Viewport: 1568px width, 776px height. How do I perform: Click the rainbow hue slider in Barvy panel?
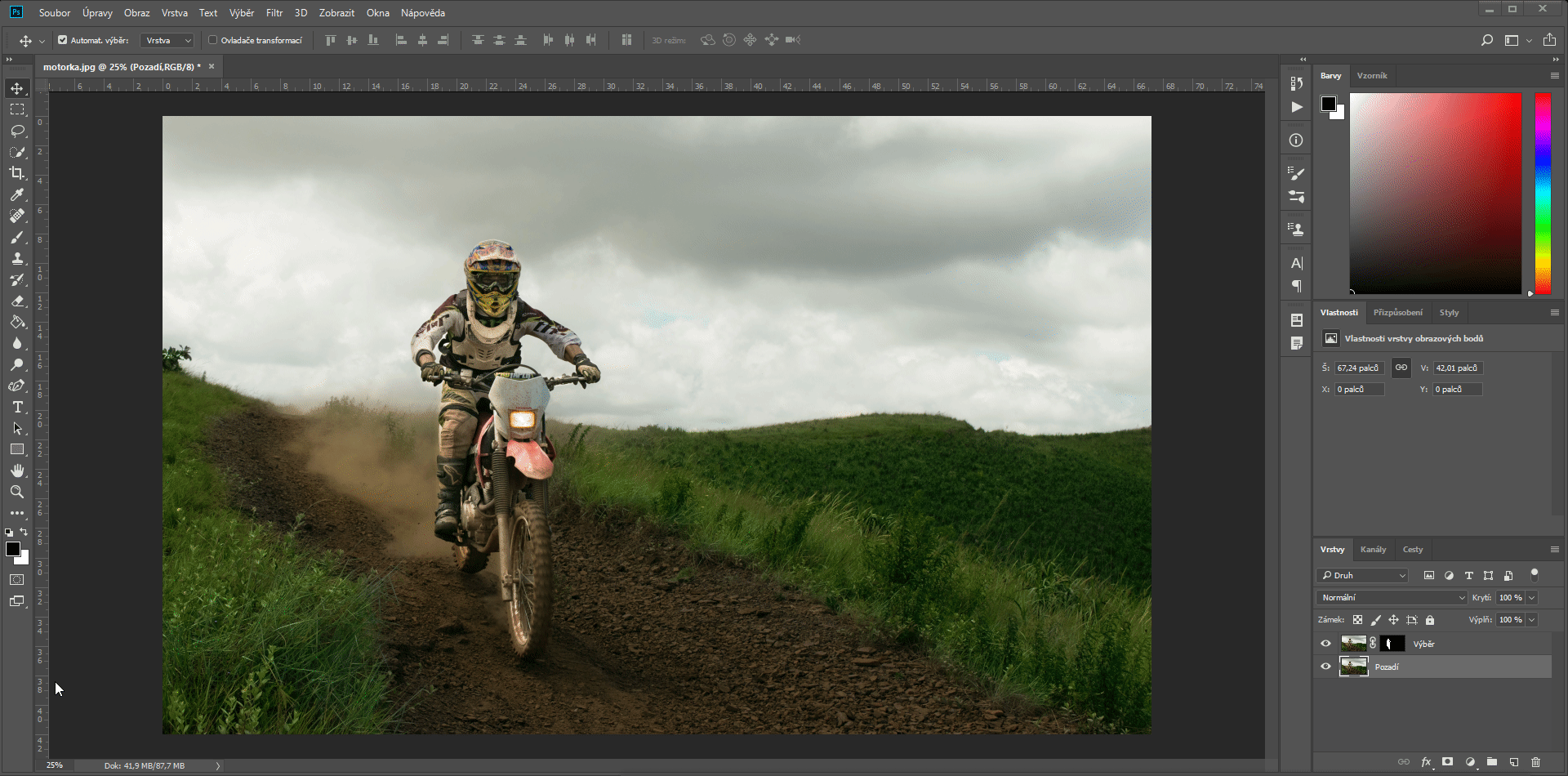click(x=1543, y=194)
